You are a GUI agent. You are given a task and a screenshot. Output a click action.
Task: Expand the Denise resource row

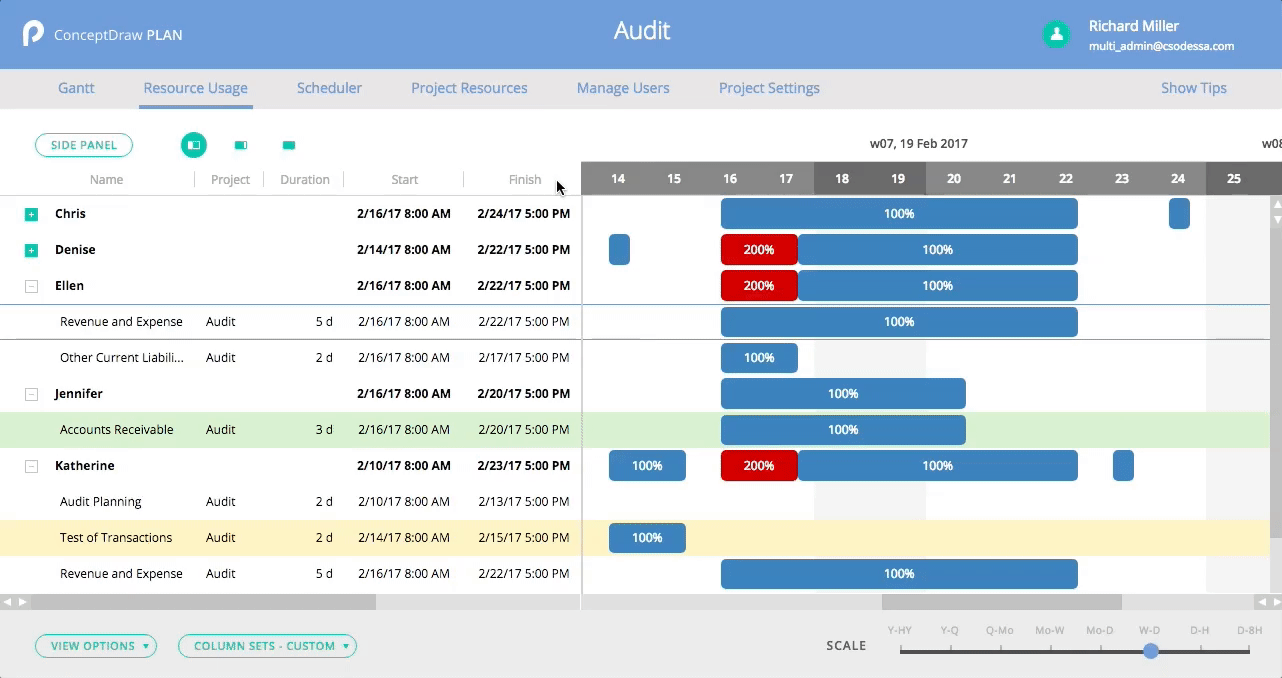point(31,250)
